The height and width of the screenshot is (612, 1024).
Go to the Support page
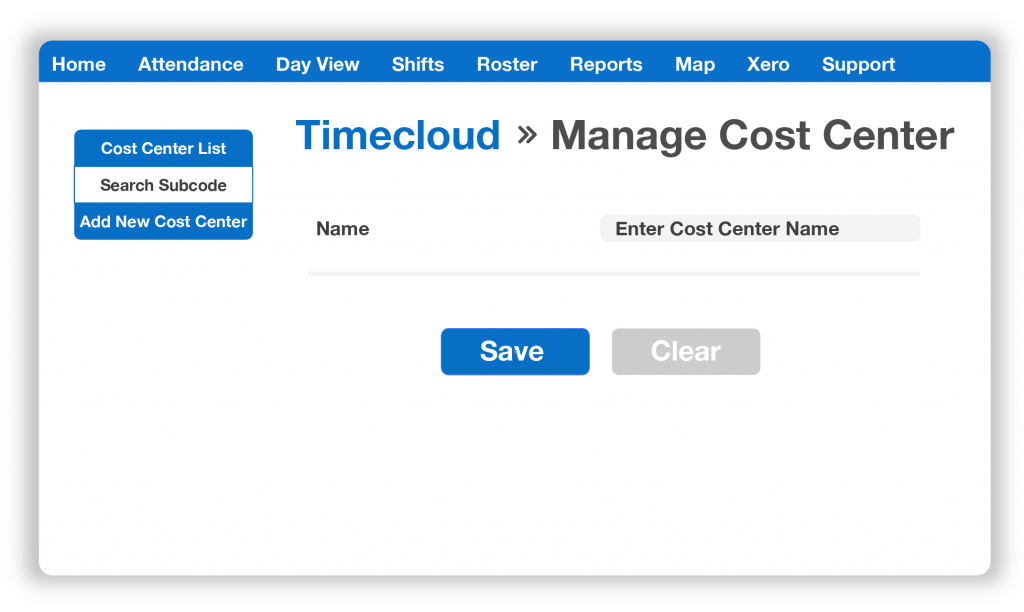coord(858,64)
